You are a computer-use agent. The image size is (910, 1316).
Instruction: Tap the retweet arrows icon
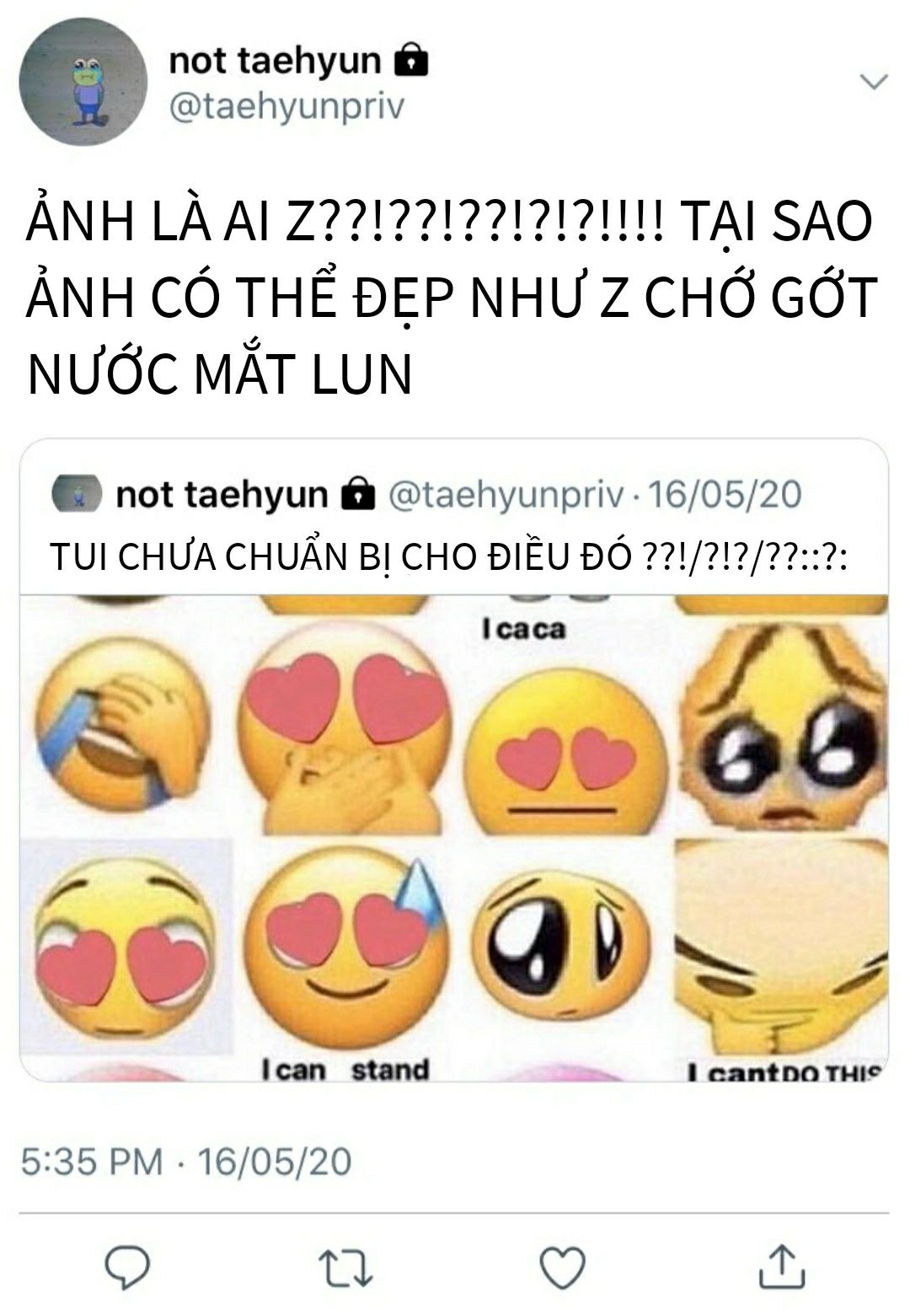point(345,1268)
